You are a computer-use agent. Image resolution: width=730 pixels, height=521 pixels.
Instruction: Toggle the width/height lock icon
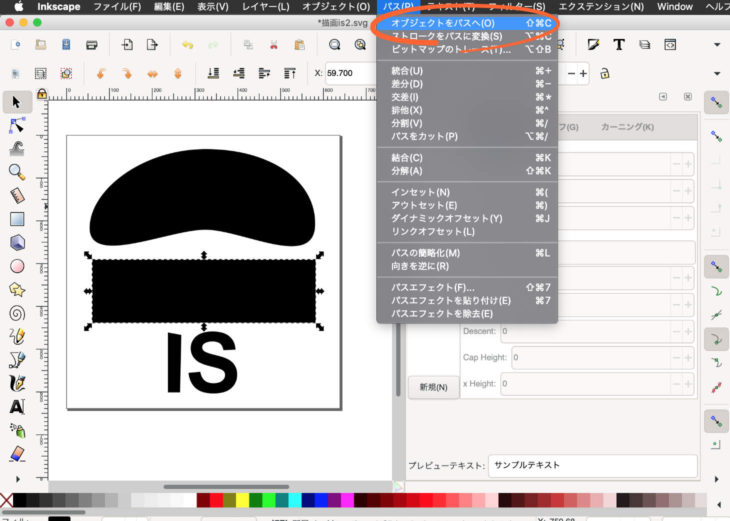point(606,73)
